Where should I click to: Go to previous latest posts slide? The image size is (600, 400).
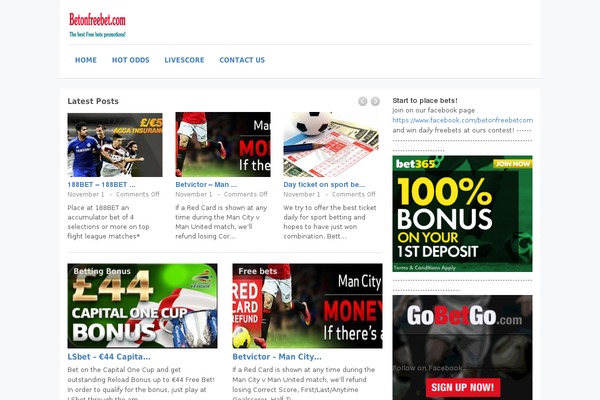click(362, 101)
